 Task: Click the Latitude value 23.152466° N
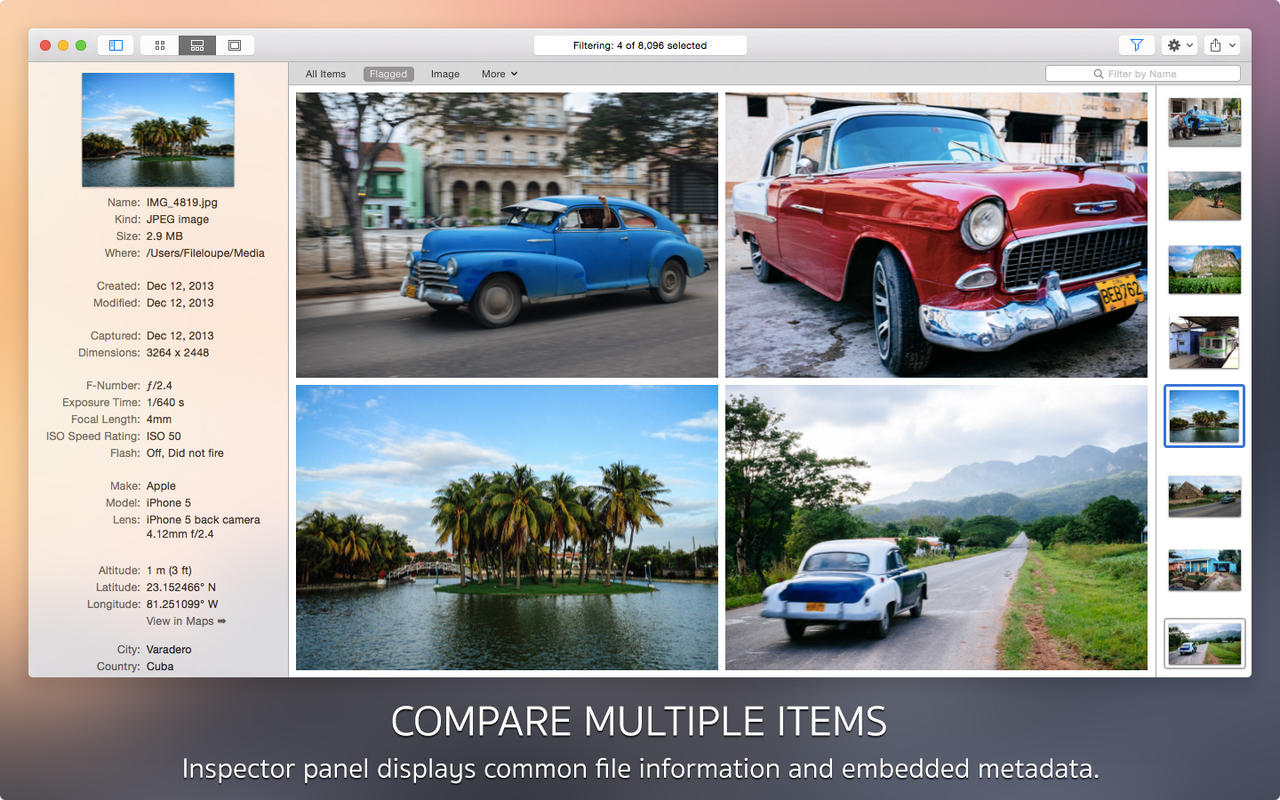(181, 588)
